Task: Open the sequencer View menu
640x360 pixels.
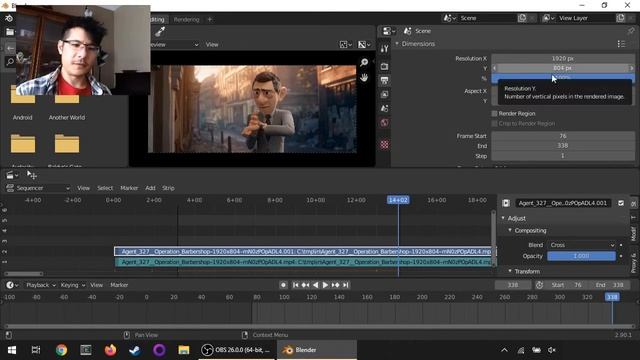Action: 83,188
